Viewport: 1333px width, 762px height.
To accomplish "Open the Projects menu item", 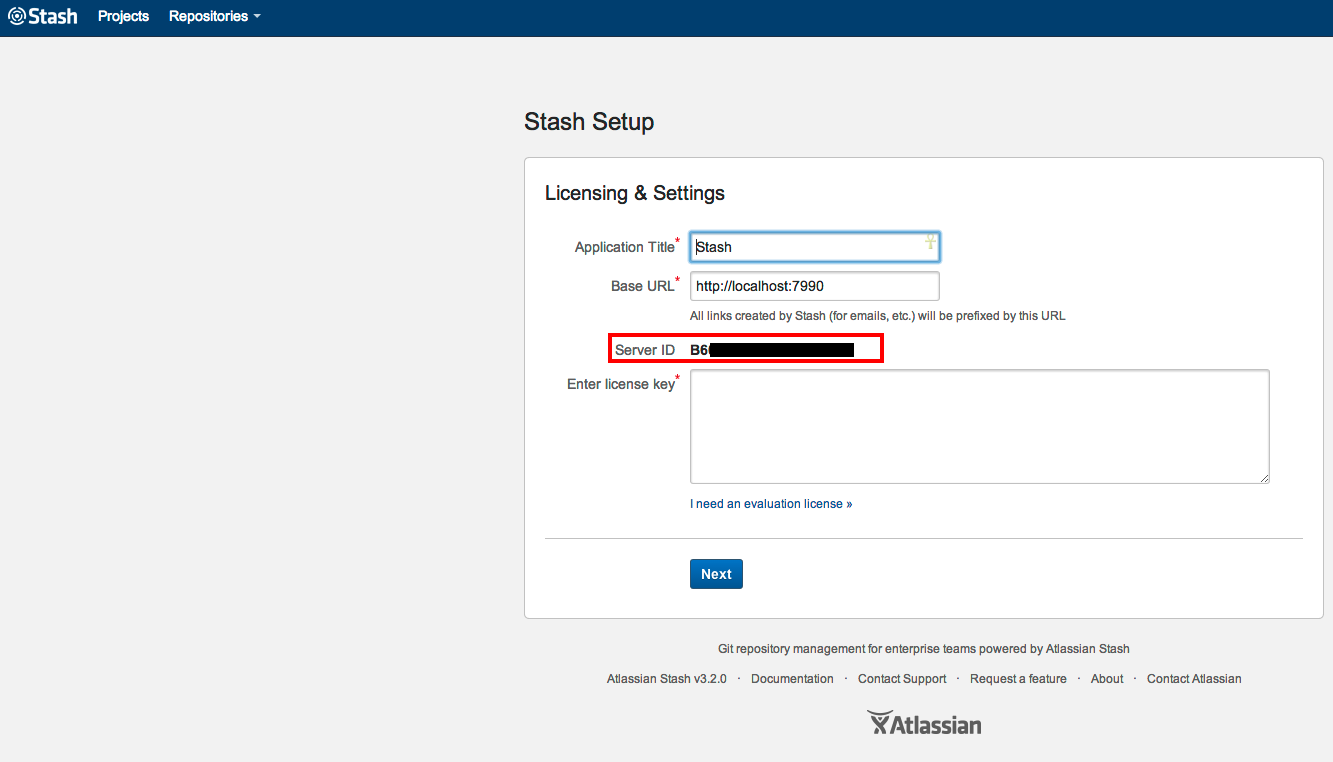I will (123, 16).
